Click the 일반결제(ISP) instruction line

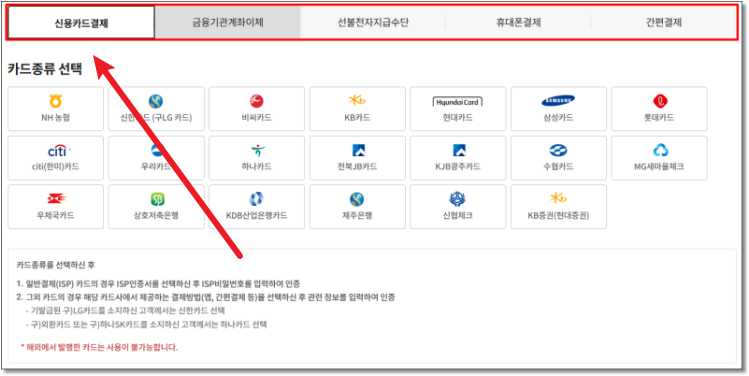(158, 284)
